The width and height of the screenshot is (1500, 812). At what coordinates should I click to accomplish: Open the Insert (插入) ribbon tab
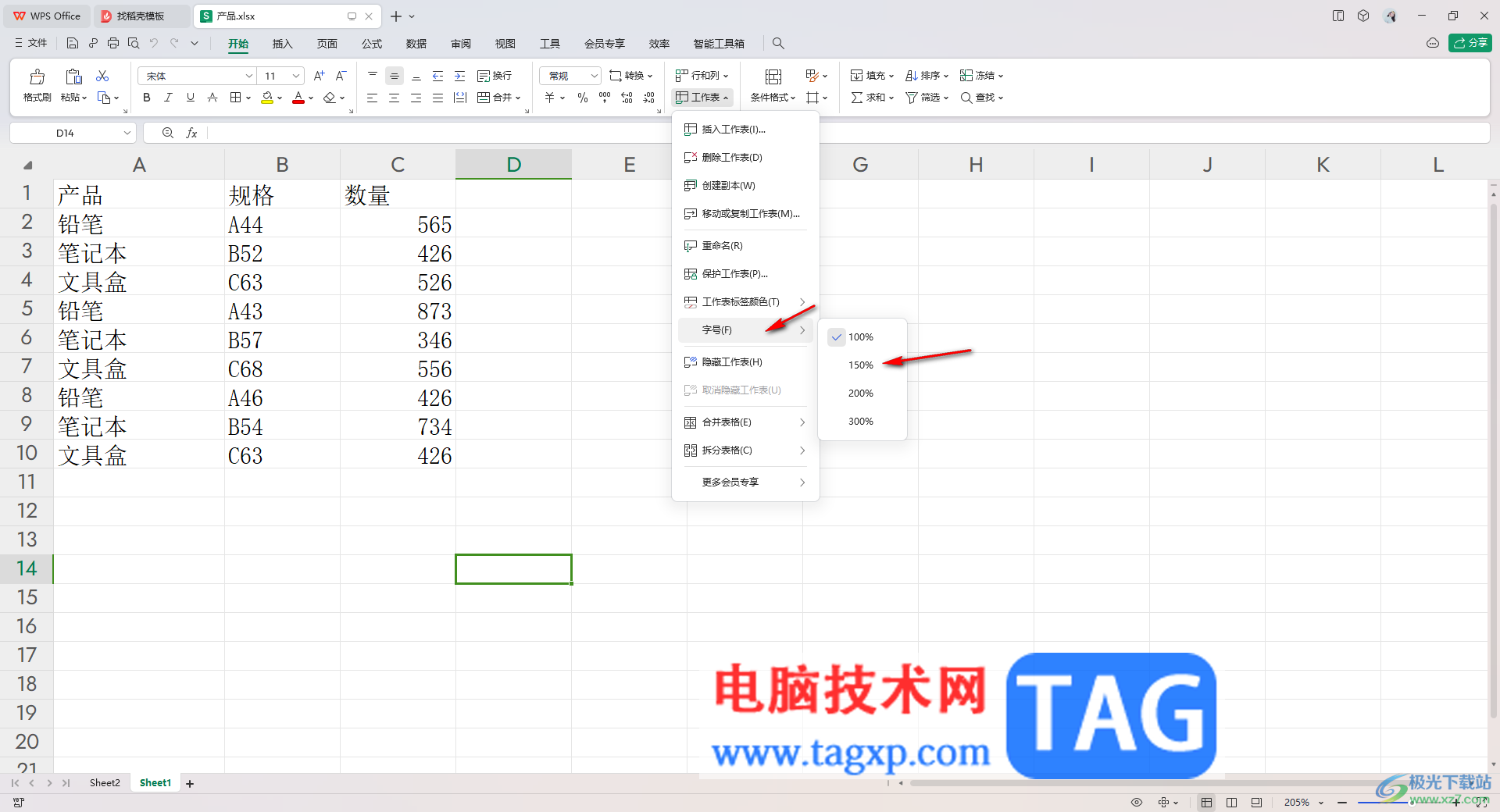282,44
